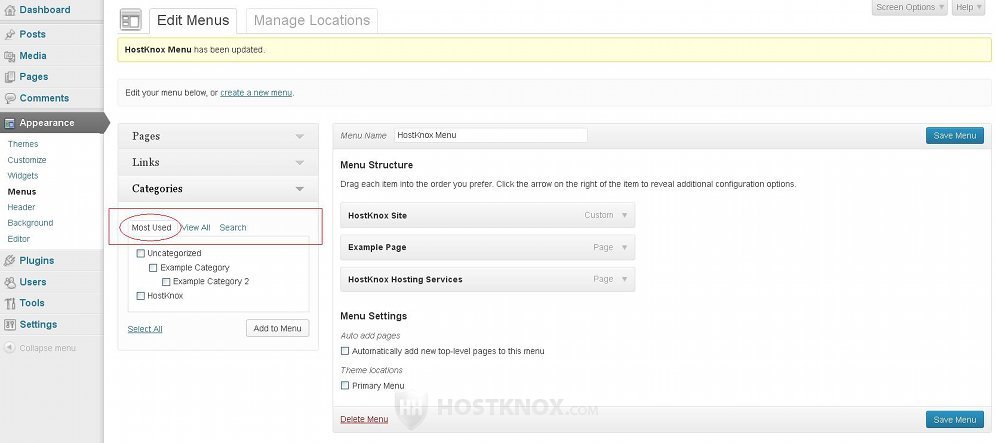996x443 pixels.
Task: Collapse the Categories metabox arrow
Action: (x=300, y=189)
